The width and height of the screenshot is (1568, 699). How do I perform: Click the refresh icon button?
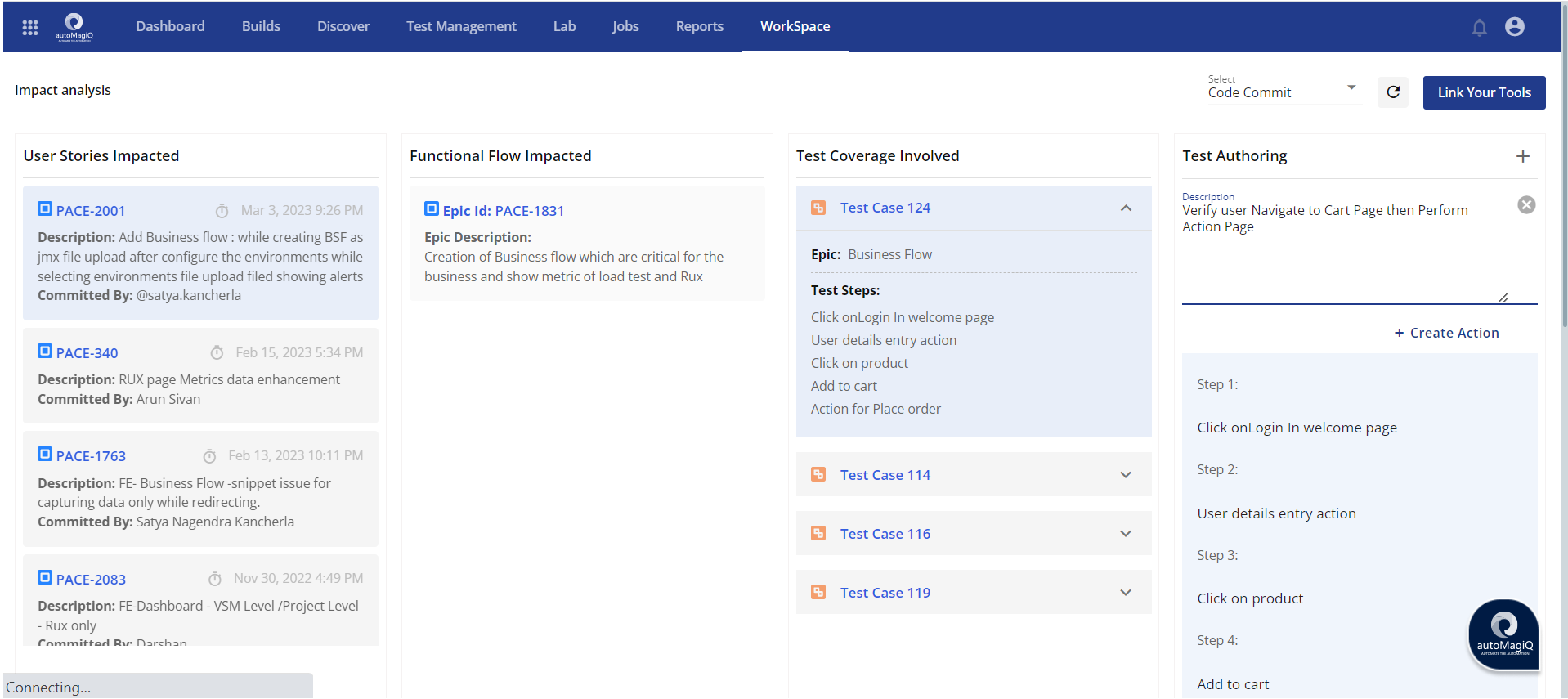[x=1393, y=92]
